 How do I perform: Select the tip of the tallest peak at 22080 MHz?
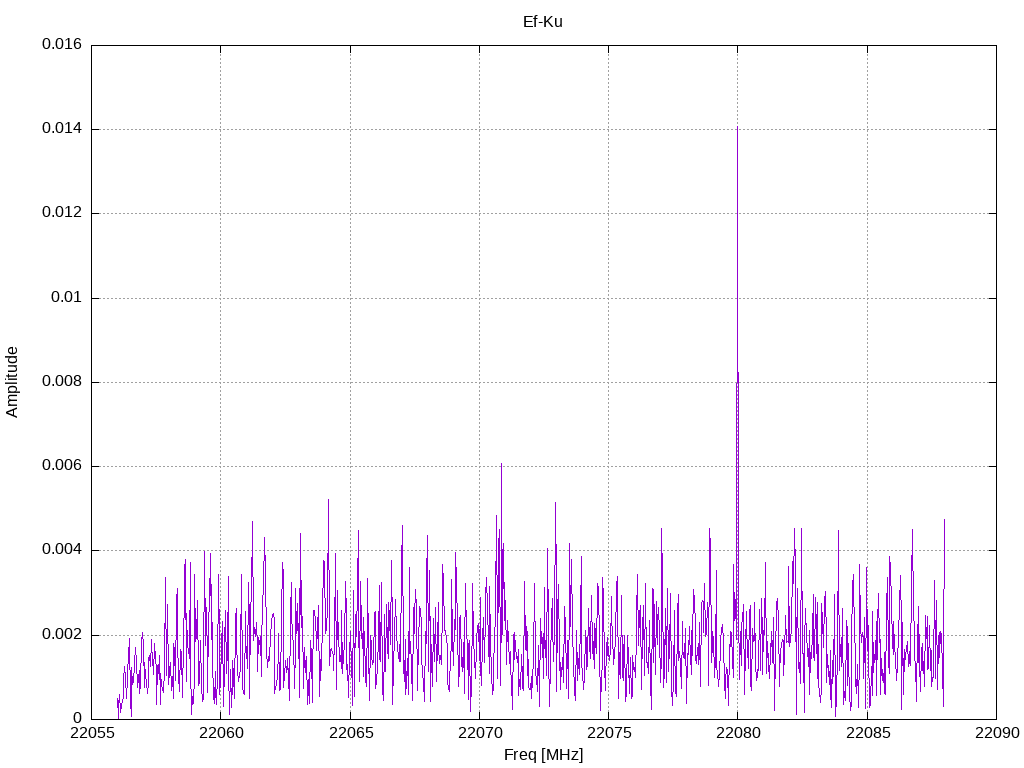[x=737, y=128]
